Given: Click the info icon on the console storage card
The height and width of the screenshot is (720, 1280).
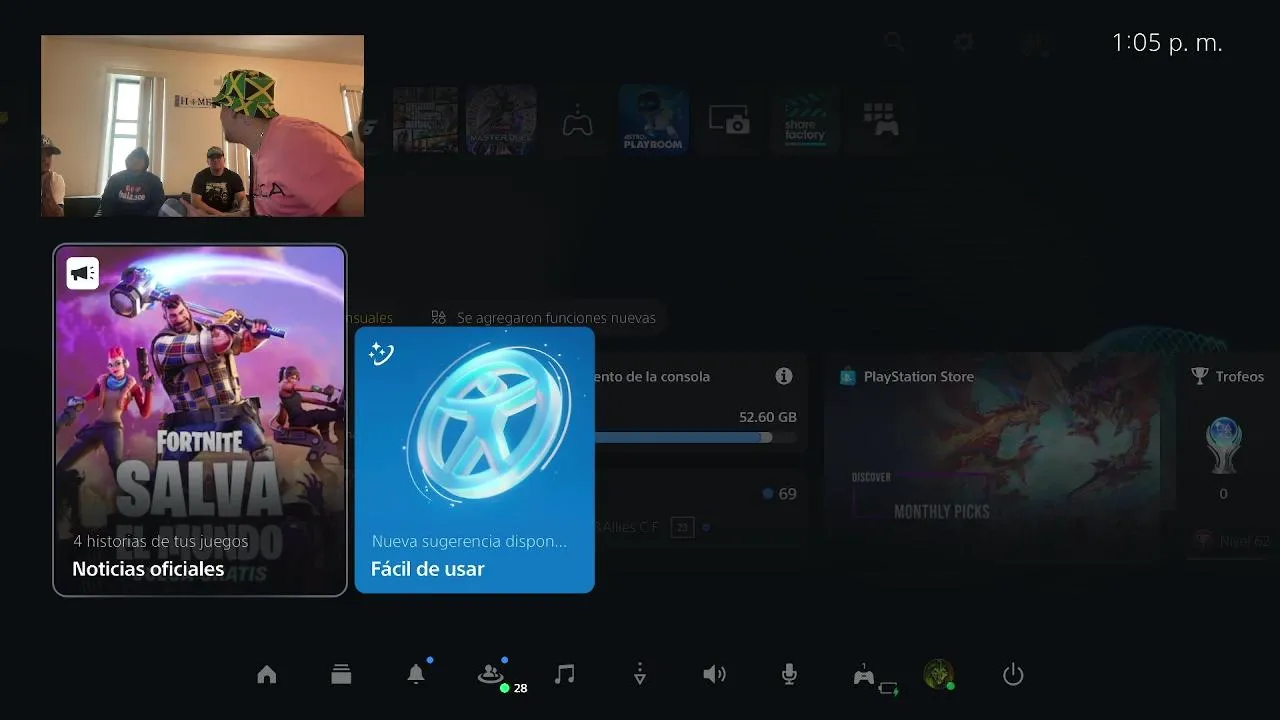Looking at the screenshot, I should (x=784, y=376).
